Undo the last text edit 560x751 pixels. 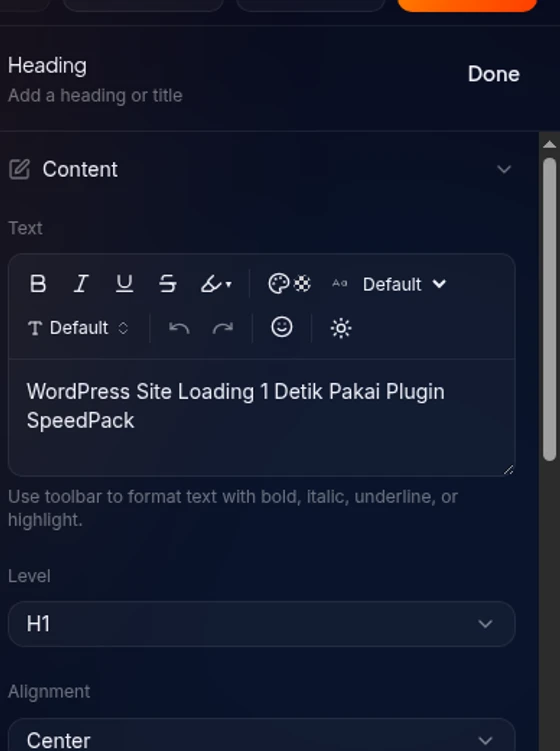(179, 328)
